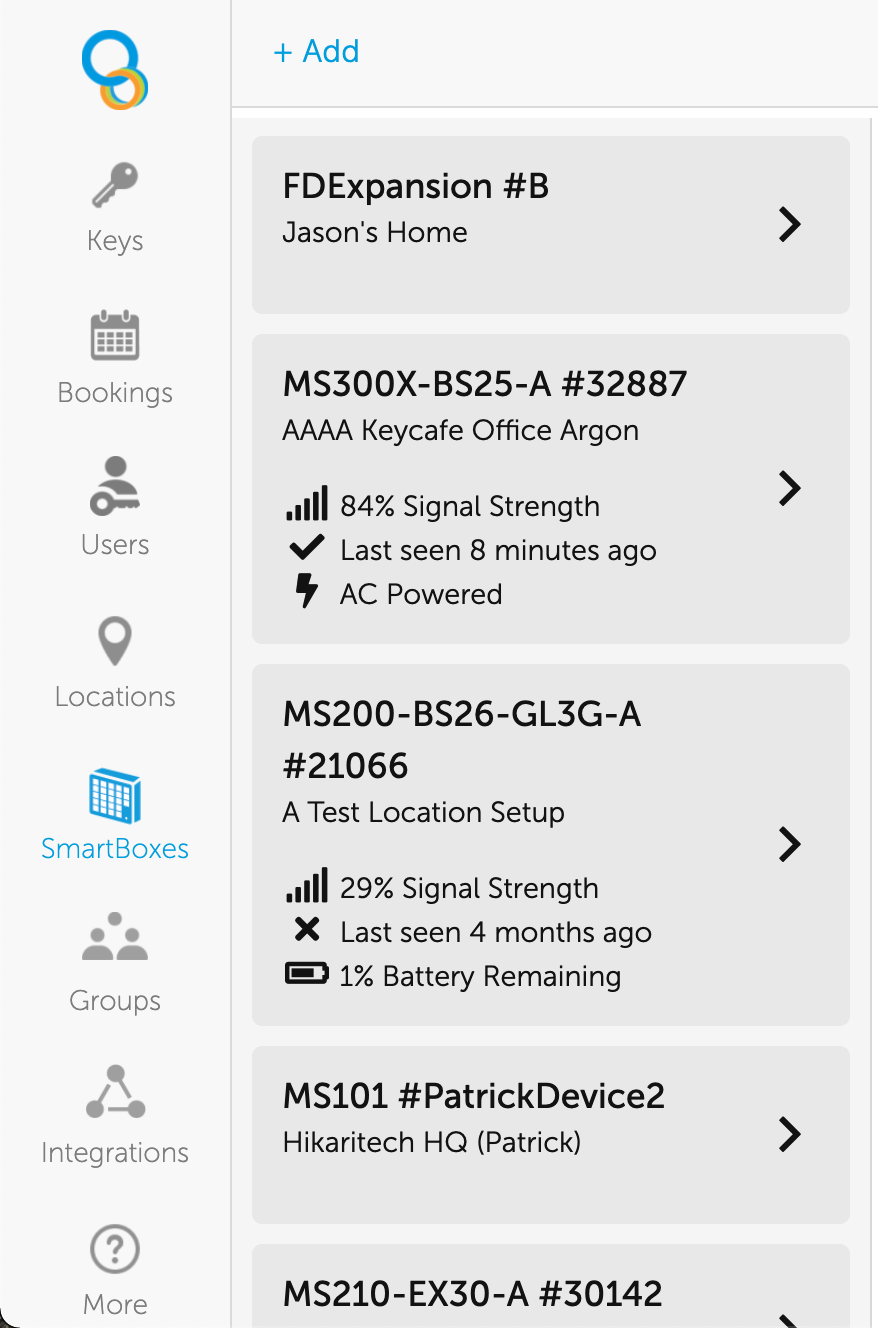Click the + Add link
Viewport: 878px width, 1328px height.
click(316, 51)
